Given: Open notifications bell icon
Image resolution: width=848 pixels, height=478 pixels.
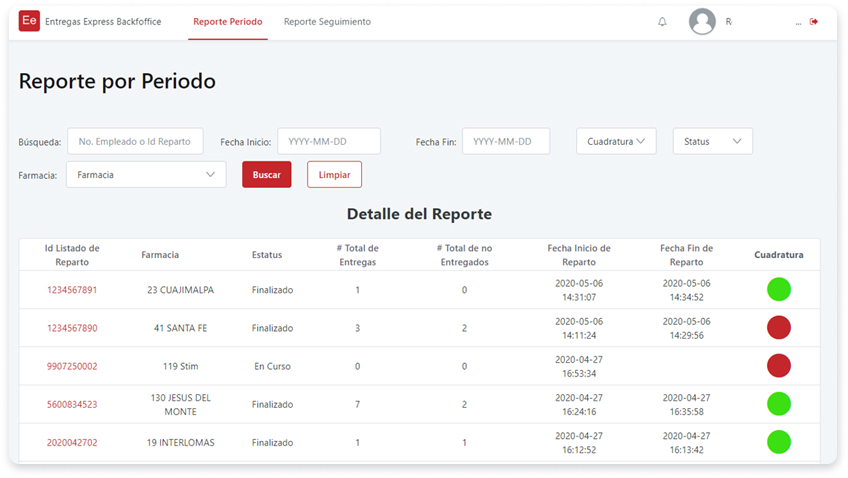Looking at the screenshot, I should 662,22.
